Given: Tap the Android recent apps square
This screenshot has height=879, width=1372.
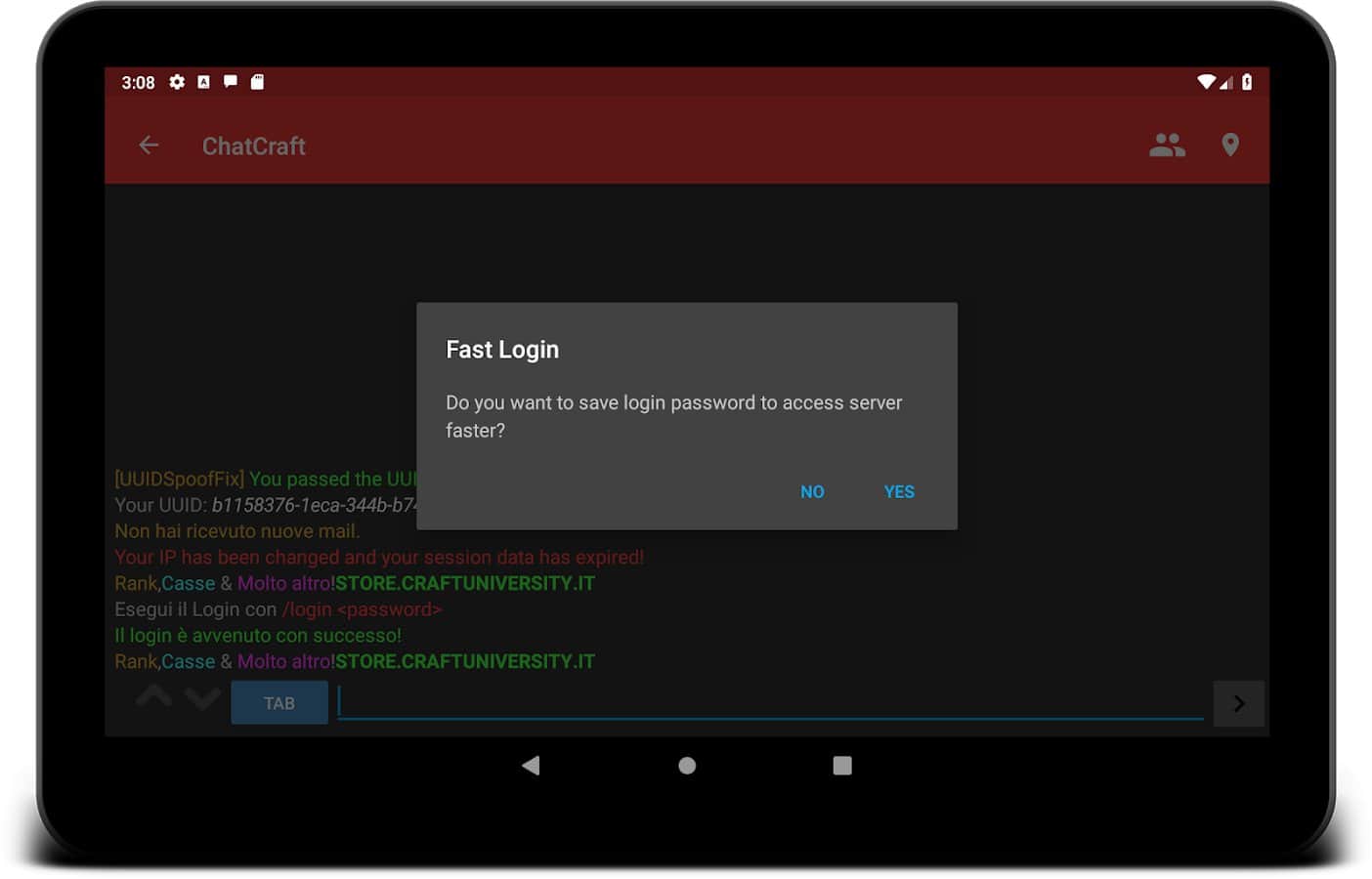Looking at the screenshot, I should click(842, 766).
